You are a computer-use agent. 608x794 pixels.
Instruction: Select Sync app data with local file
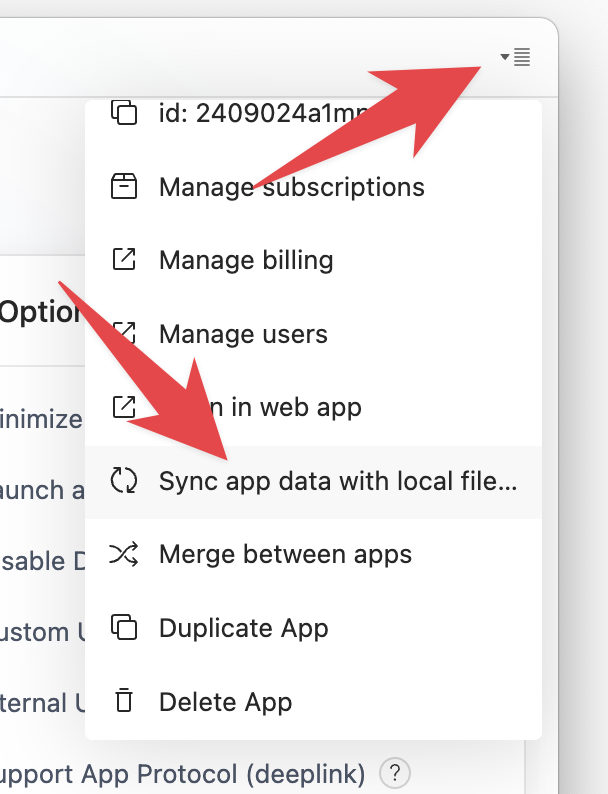pos(313,482)
